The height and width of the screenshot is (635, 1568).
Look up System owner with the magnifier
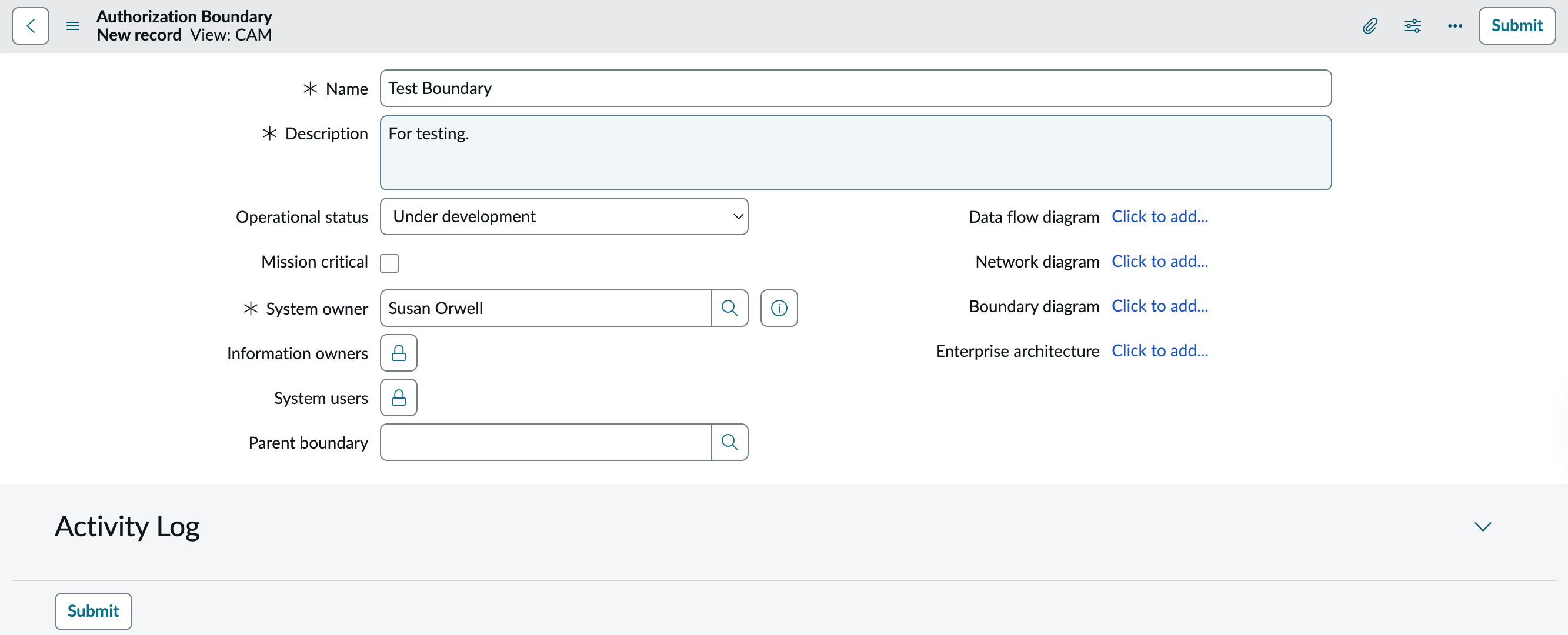pyautogui.click(x=729, y=308)
